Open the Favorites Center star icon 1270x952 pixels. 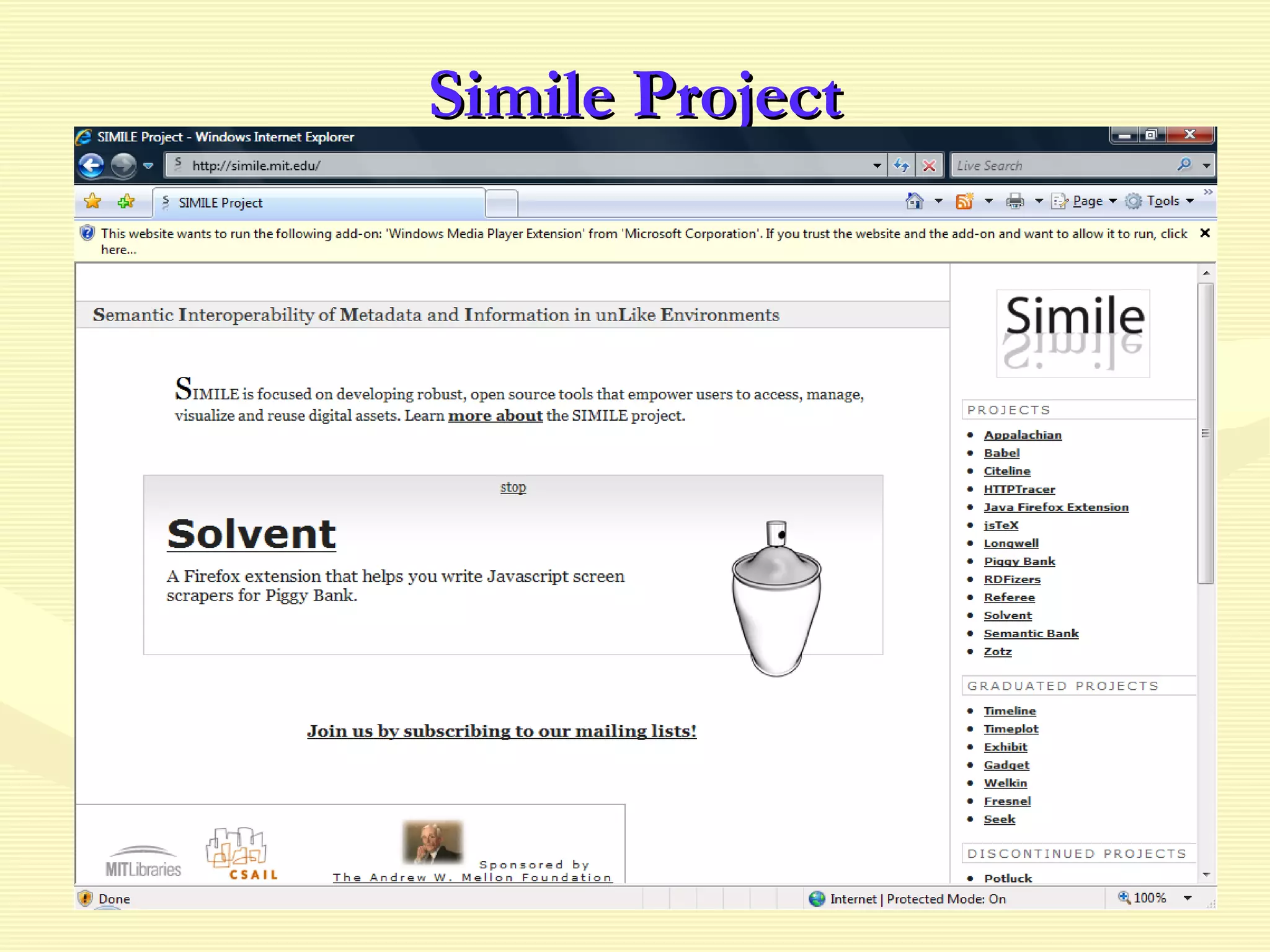coord(93,201)
